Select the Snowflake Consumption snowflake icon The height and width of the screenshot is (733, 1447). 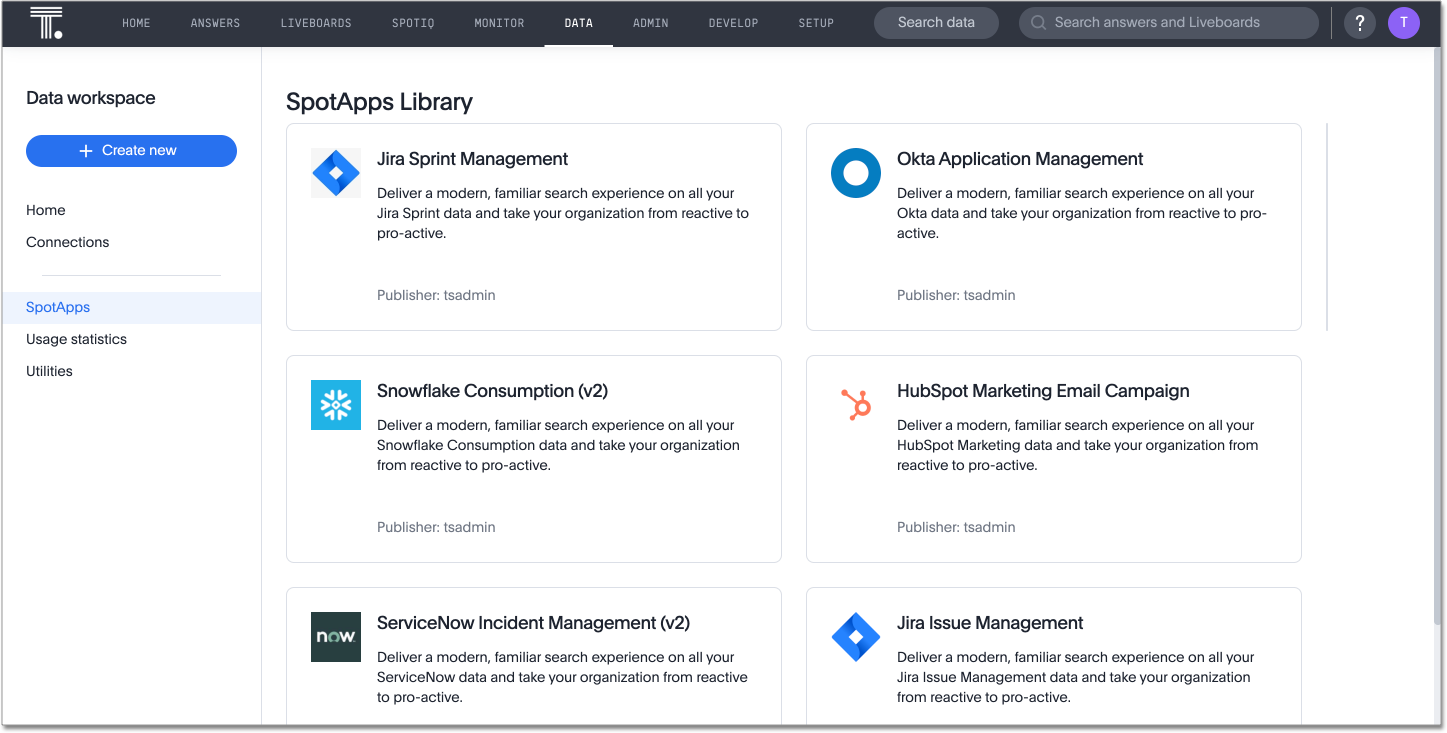click(x=336, y=405)
